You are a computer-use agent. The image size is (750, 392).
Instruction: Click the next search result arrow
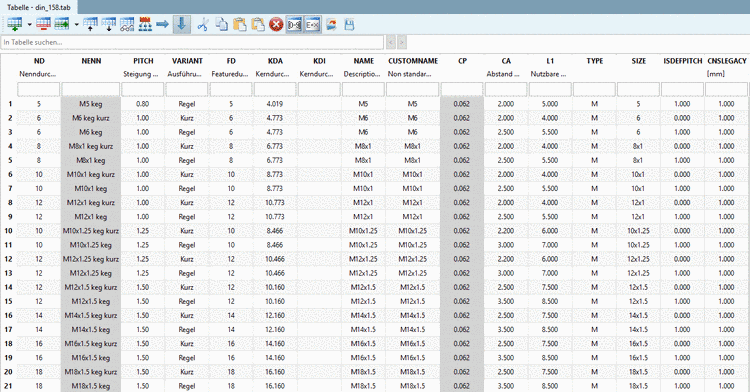pyautogui.click(x=402, y=42)
